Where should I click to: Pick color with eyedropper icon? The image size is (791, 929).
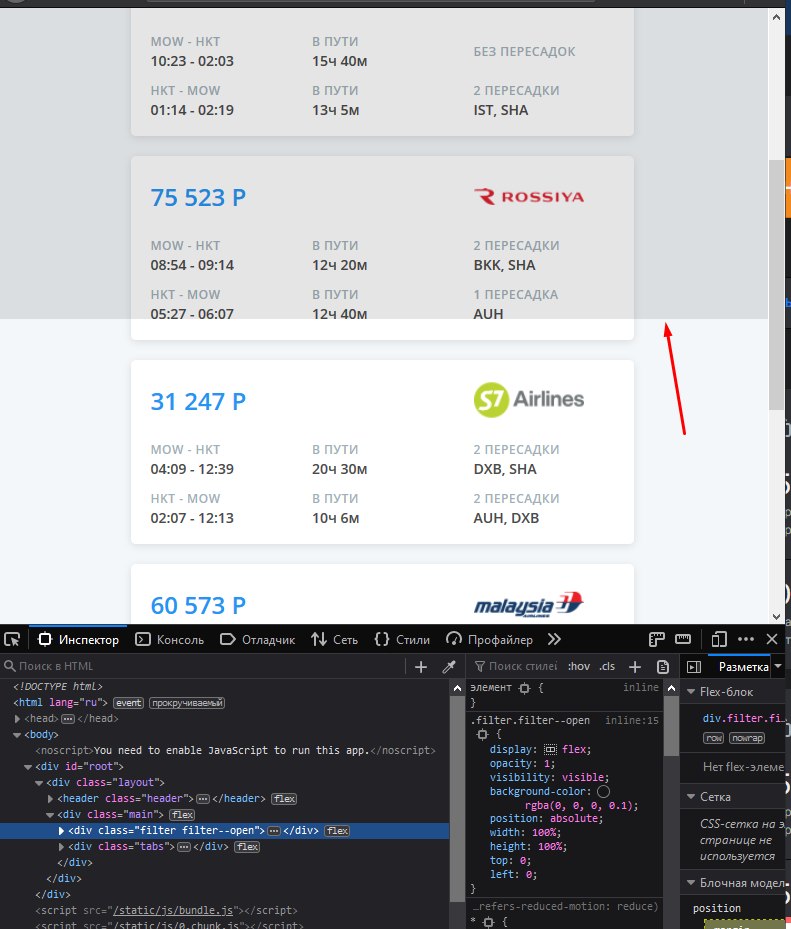449,667
